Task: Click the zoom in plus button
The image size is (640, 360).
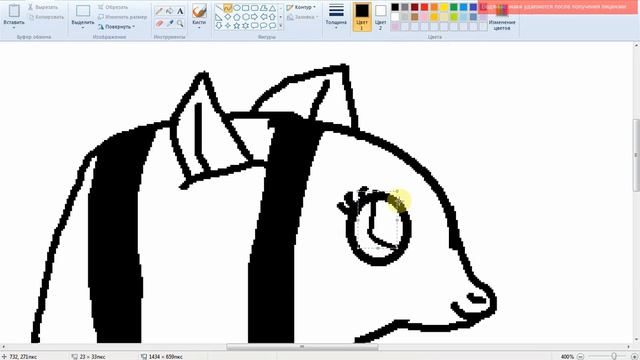Action: (x=634, y=356)
